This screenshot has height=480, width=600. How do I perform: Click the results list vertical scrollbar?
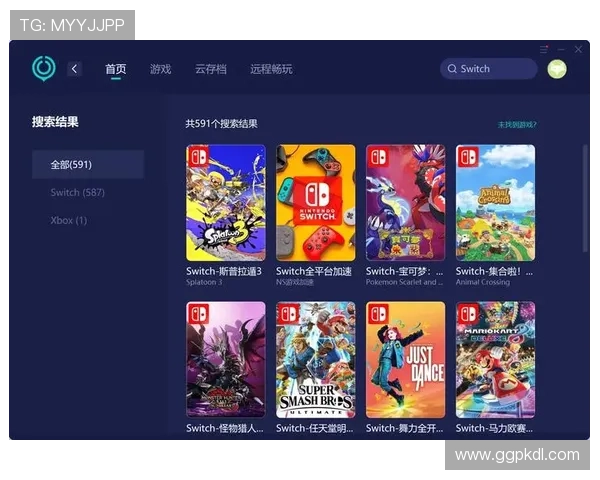click(x=585, y=198)
